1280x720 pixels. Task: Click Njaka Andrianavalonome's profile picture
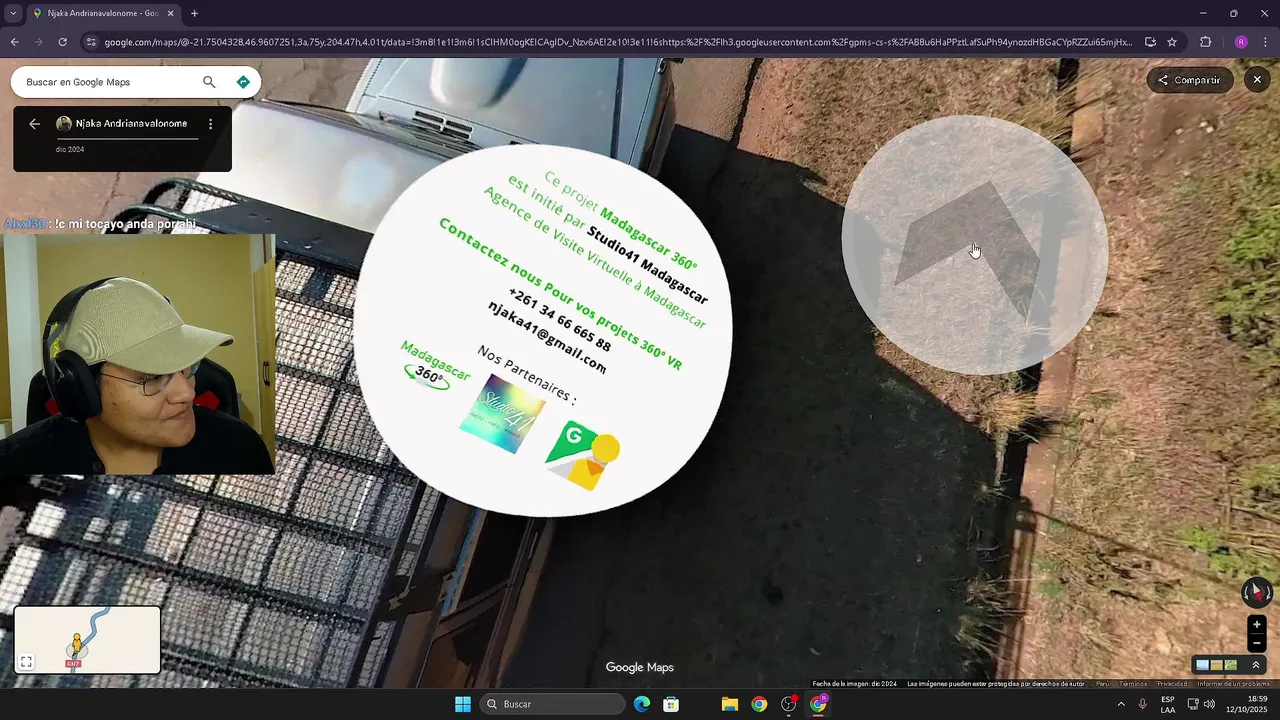(64, 124)
